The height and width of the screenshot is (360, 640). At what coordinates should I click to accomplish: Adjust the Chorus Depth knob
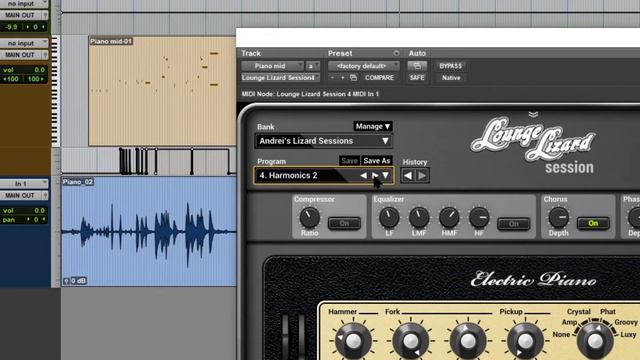(558, 217)
